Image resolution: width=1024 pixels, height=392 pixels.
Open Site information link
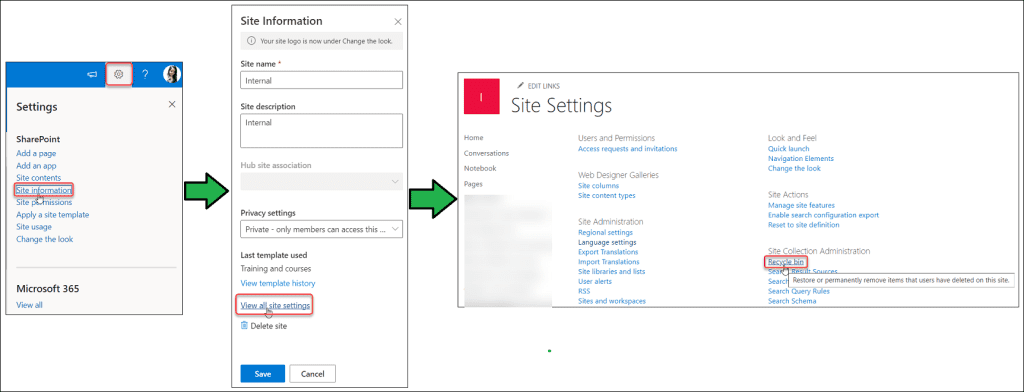[x=44, y=190]
